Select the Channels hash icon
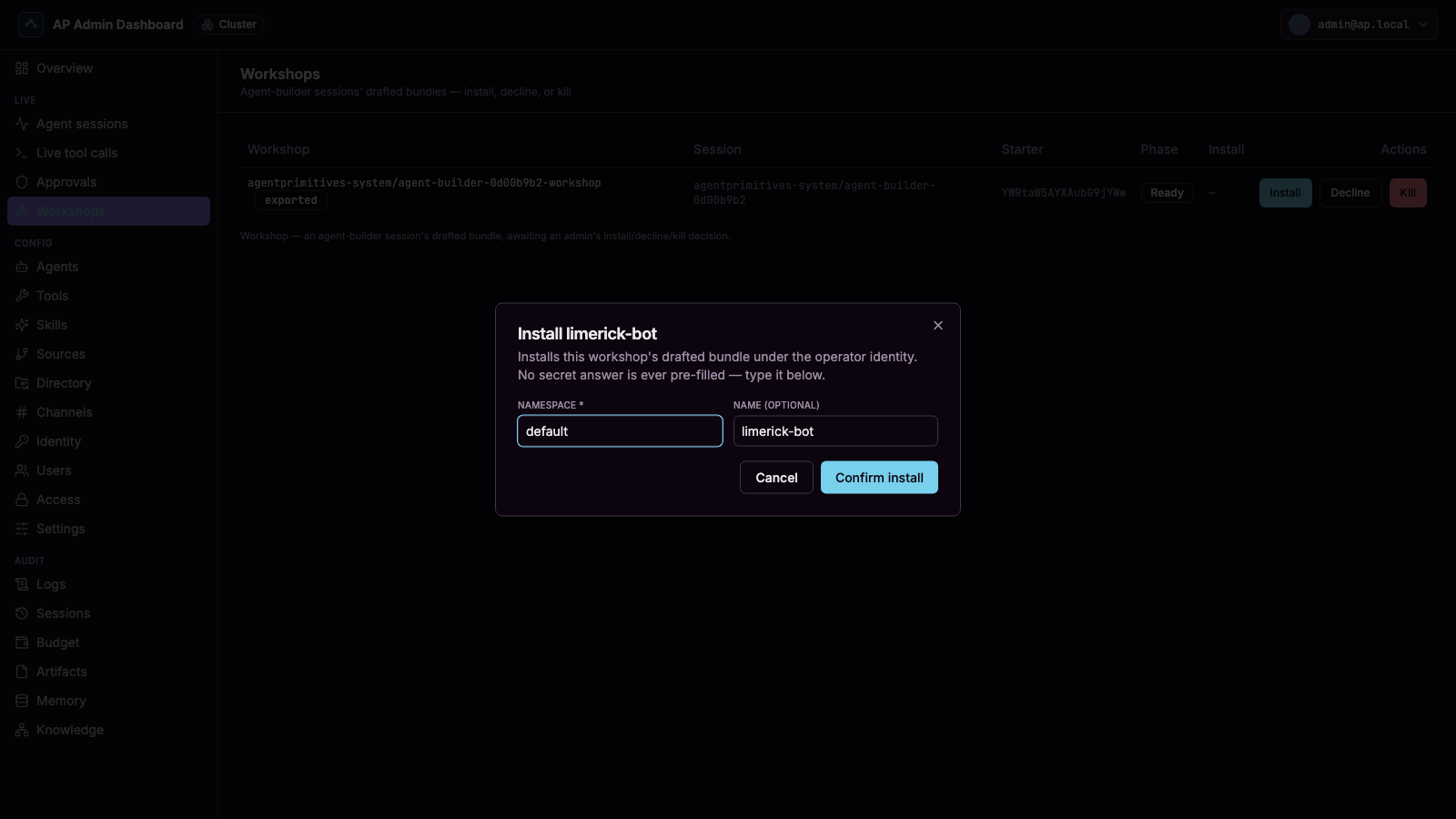This screenshot has width=1456, height=819. (x=22, y=412)
